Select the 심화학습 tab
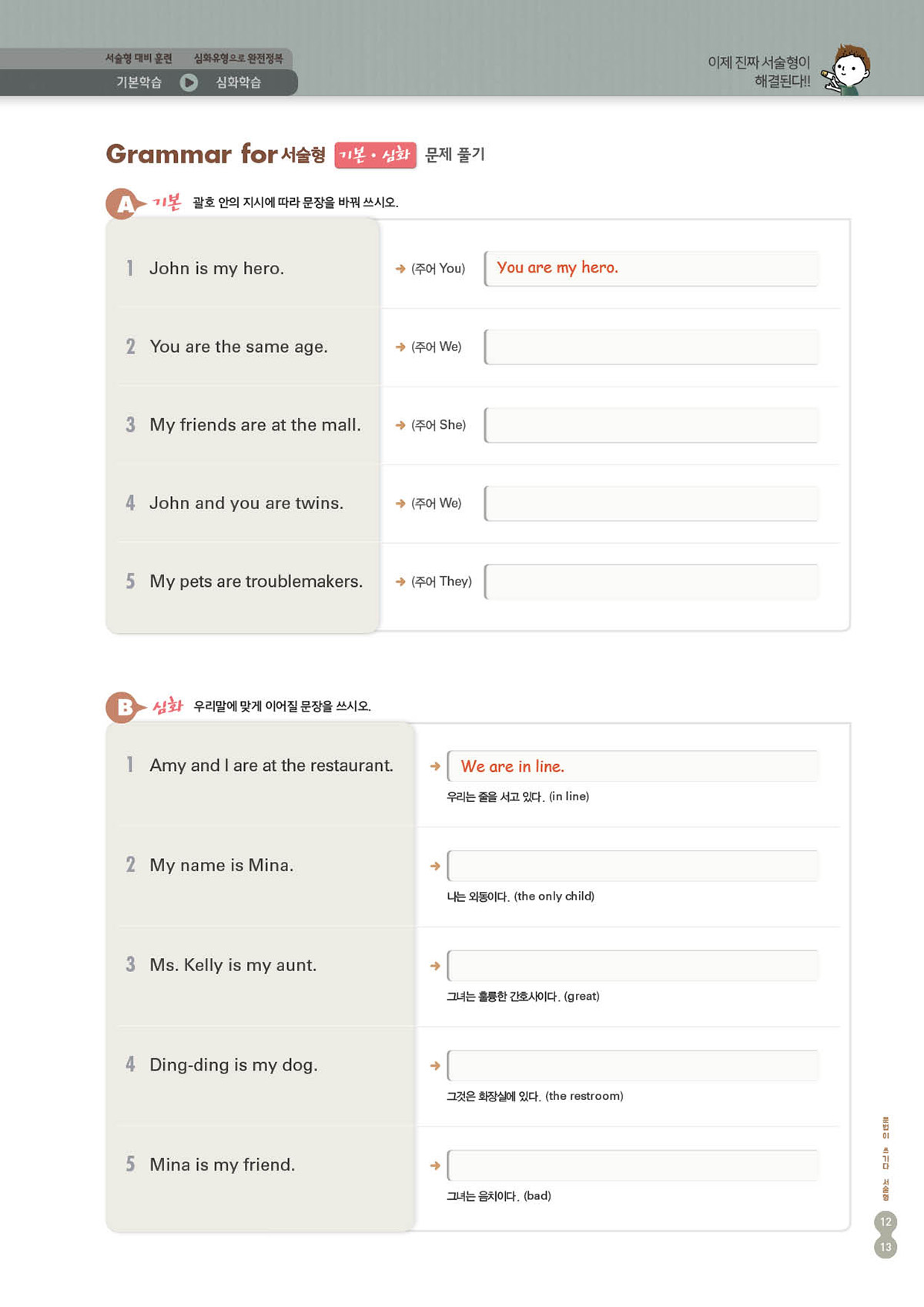 (x=239, y=82)
